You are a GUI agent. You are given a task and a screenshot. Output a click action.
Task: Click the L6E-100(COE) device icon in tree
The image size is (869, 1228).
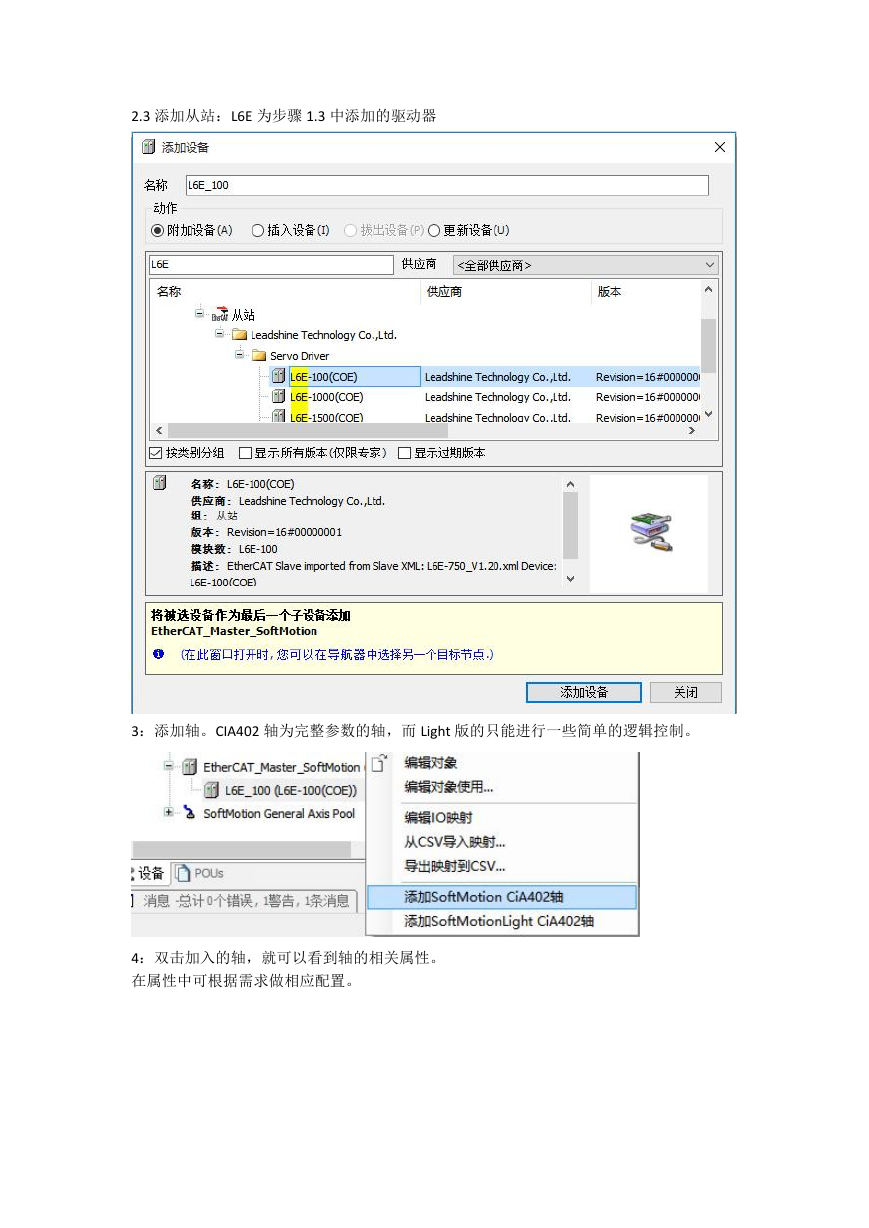279,377
